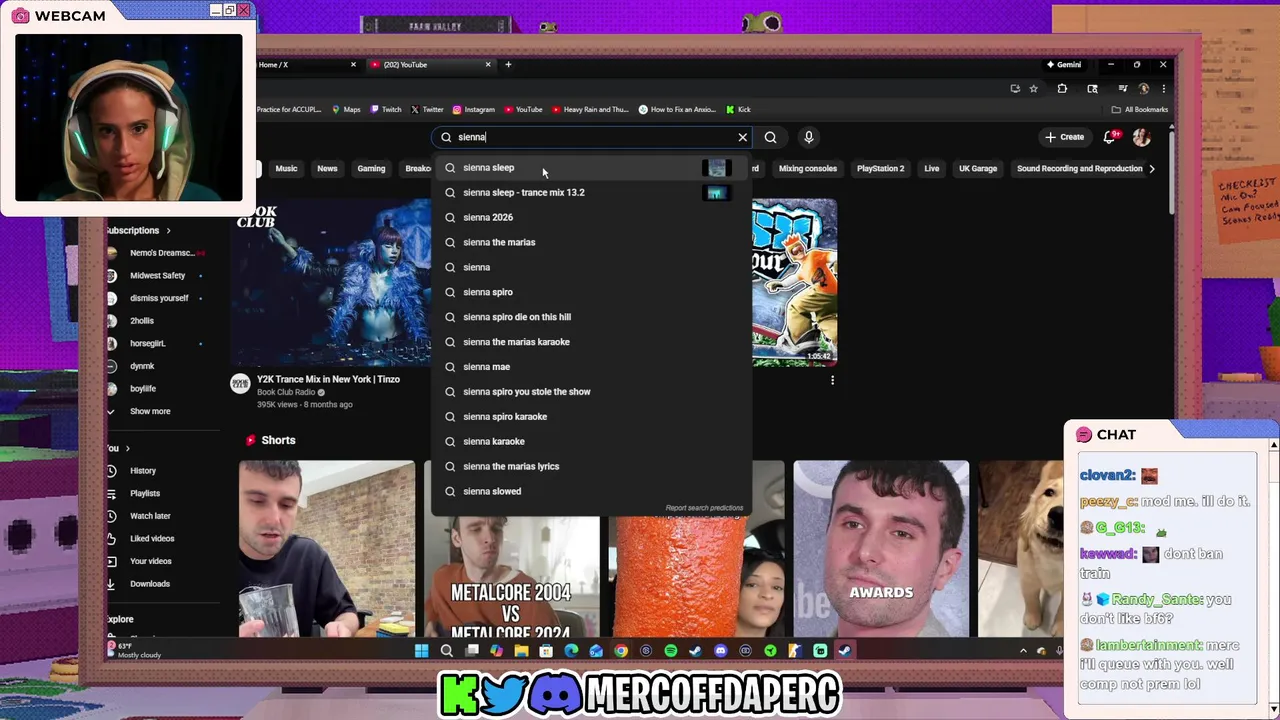This screenshot has width=1280, height=720.
Task: Select the News filter chip
Action: (327, 168)
